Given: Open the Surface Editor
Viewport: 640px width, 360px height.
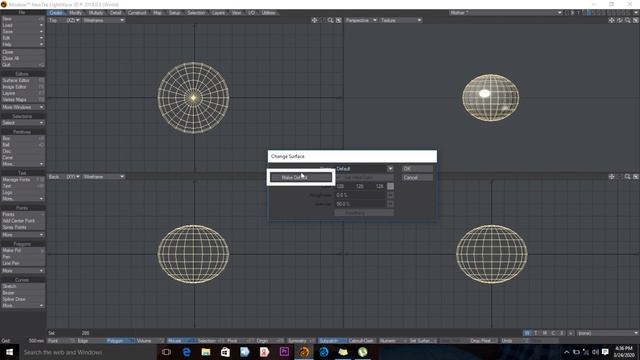Looking at the screenshot, I should [23, 80].
